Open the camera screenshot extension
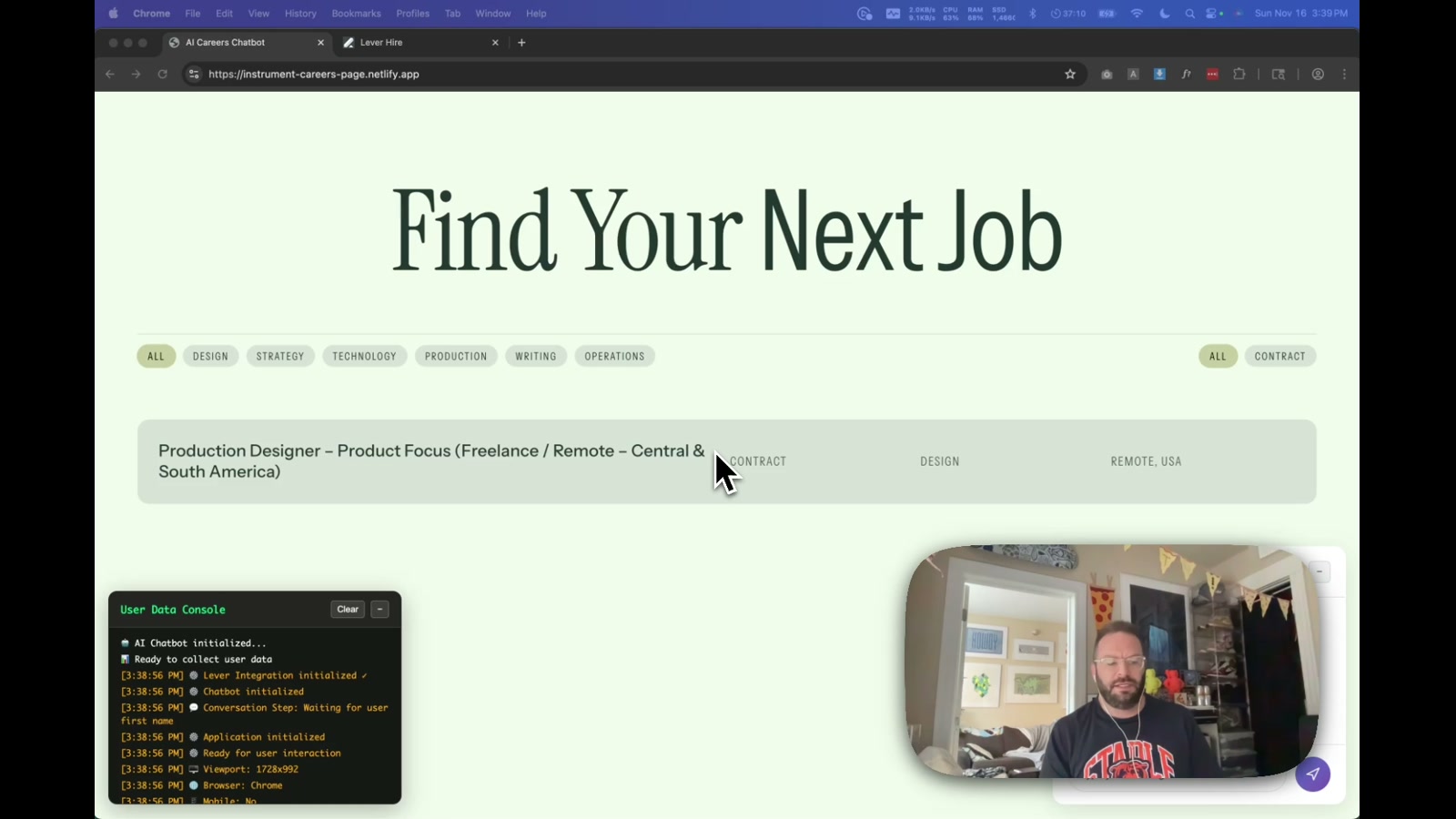The height and width of the screenshot is (819, 1456). pos(1107,75)
